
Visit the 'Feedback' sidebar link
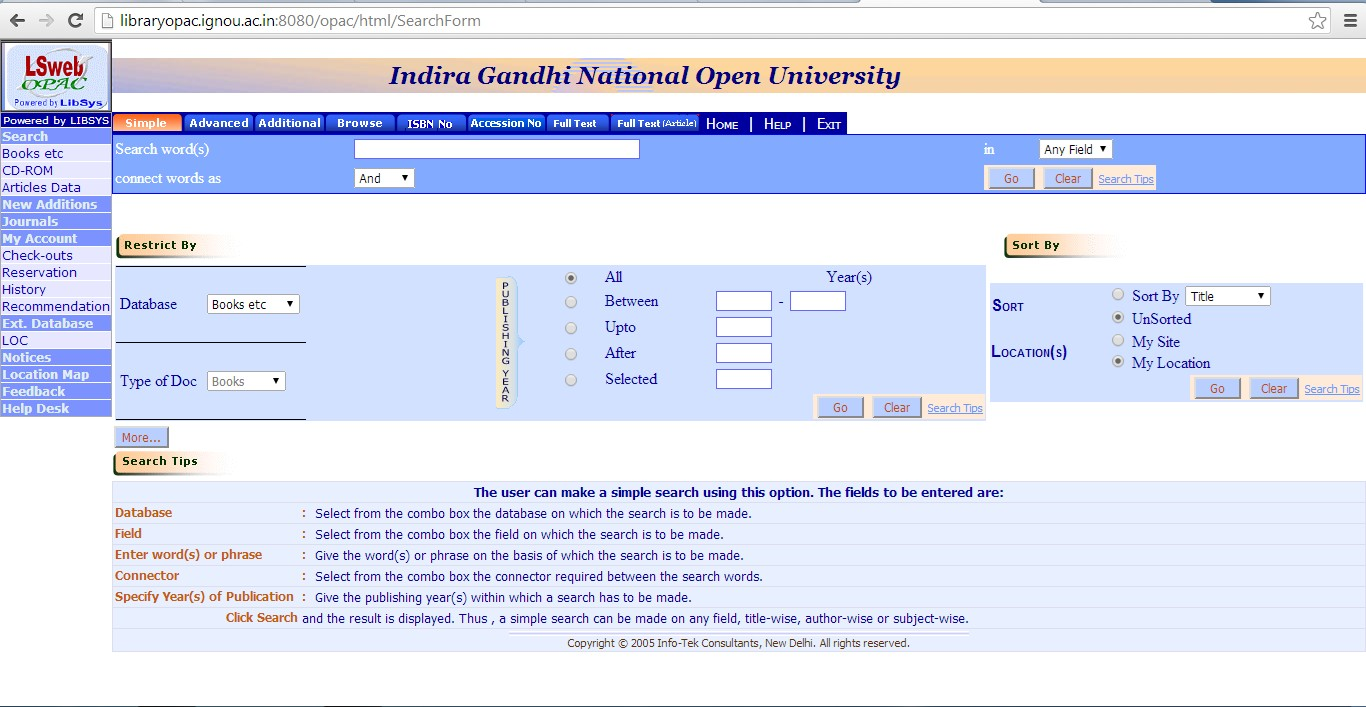click(x=34, y=391)
